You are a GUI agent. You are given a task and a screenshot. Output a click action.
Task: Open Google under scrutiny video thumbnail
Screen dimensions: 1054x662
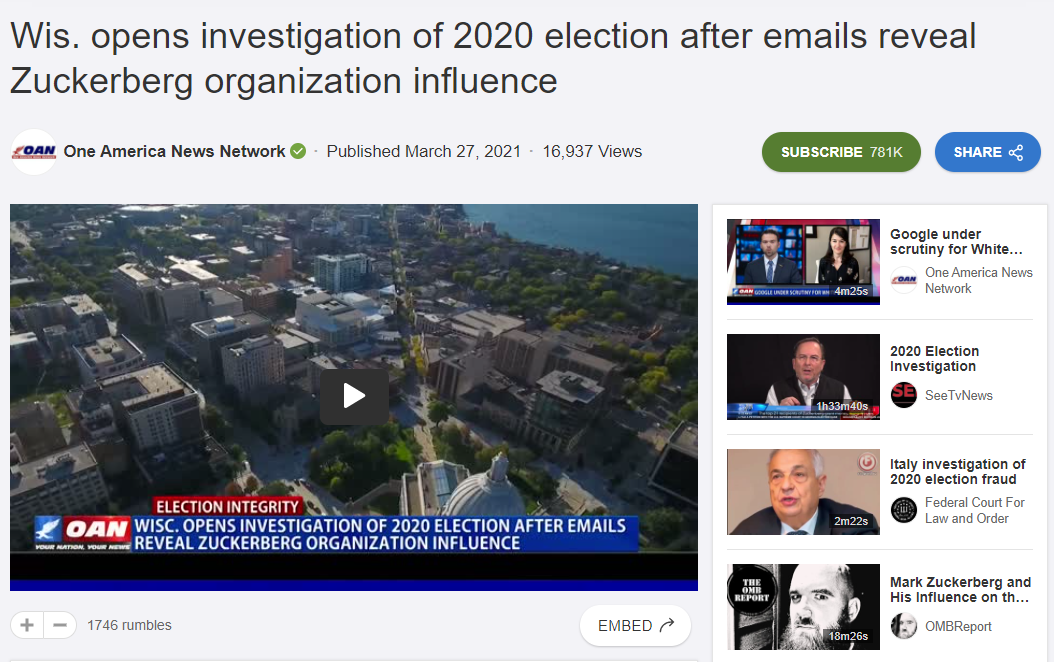click(x=803, y=262)
